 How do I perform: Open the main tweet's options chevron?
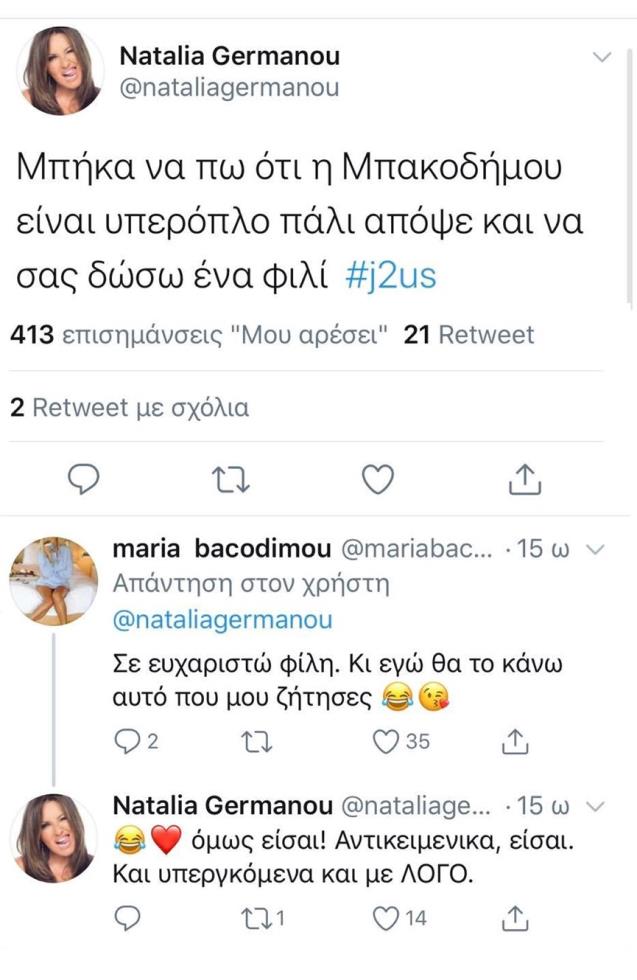click(x=602, y=57)
